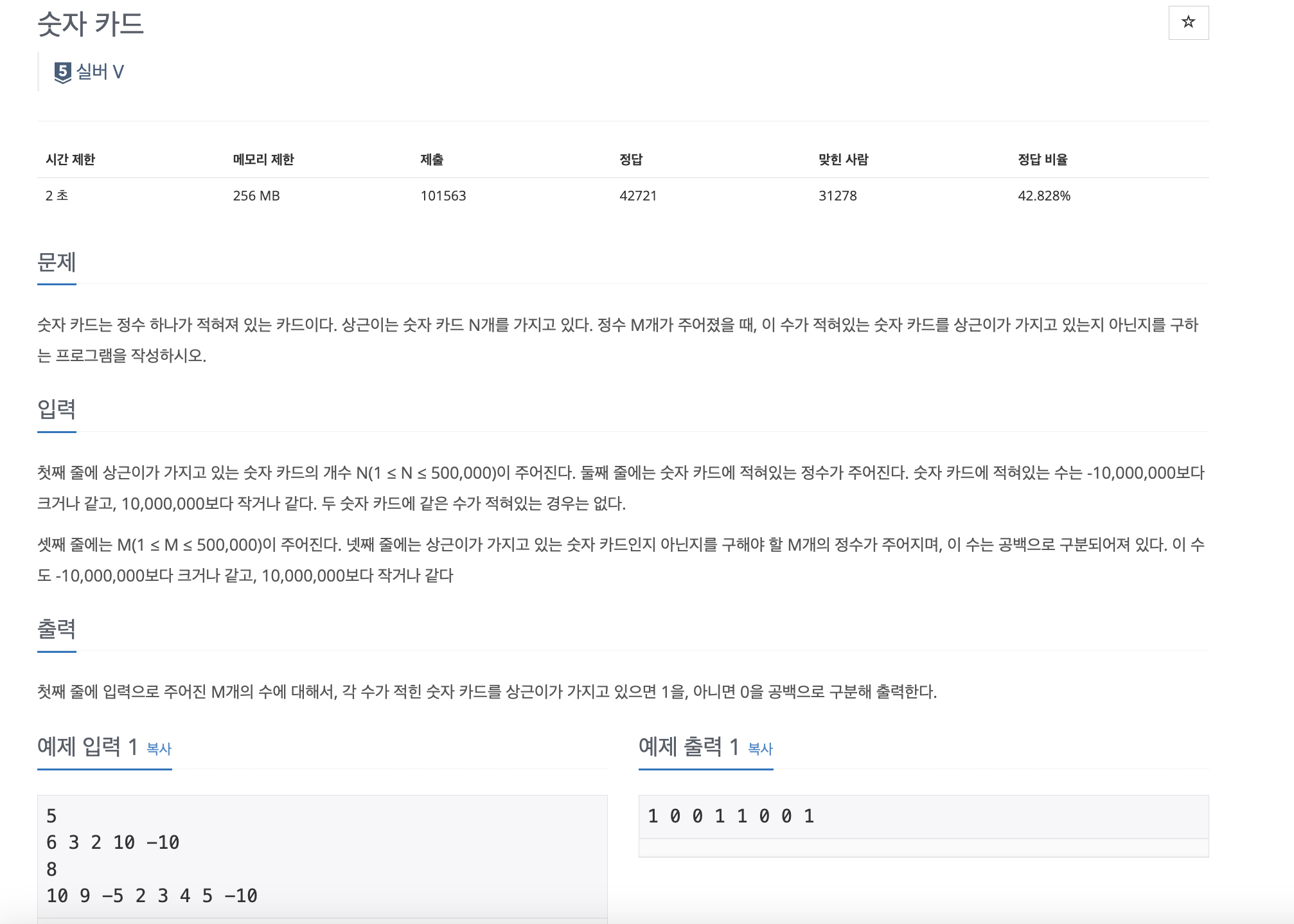Click the 시간 제한 column header

[70, 159]
